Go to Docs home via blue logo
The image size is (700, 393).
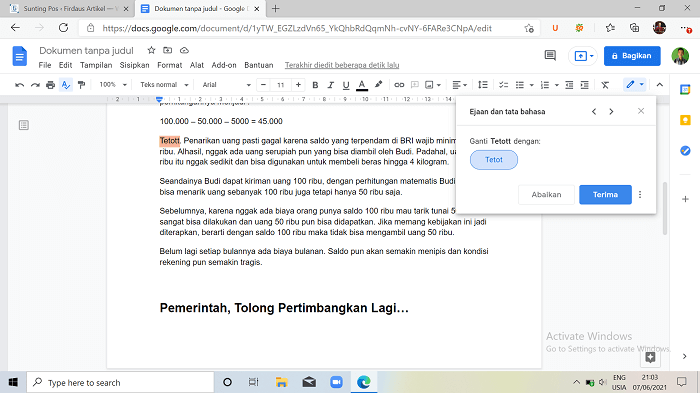coord(20,56)
